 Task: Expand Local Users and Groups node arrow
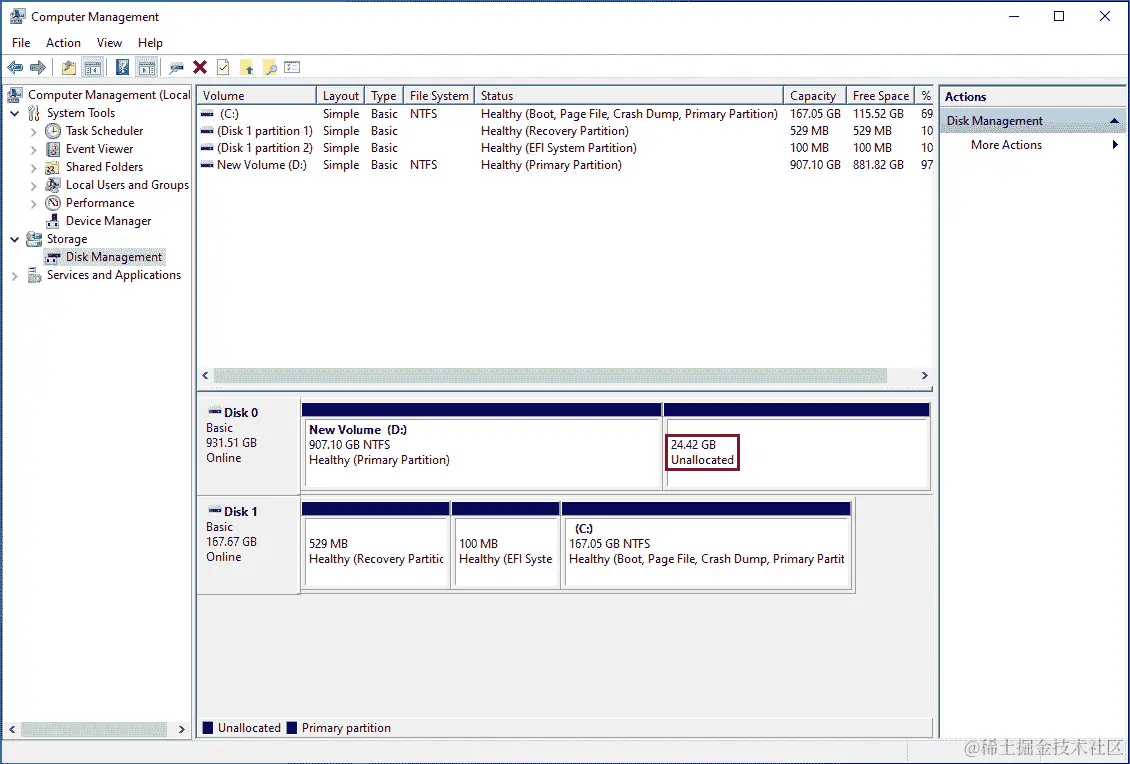33,185
